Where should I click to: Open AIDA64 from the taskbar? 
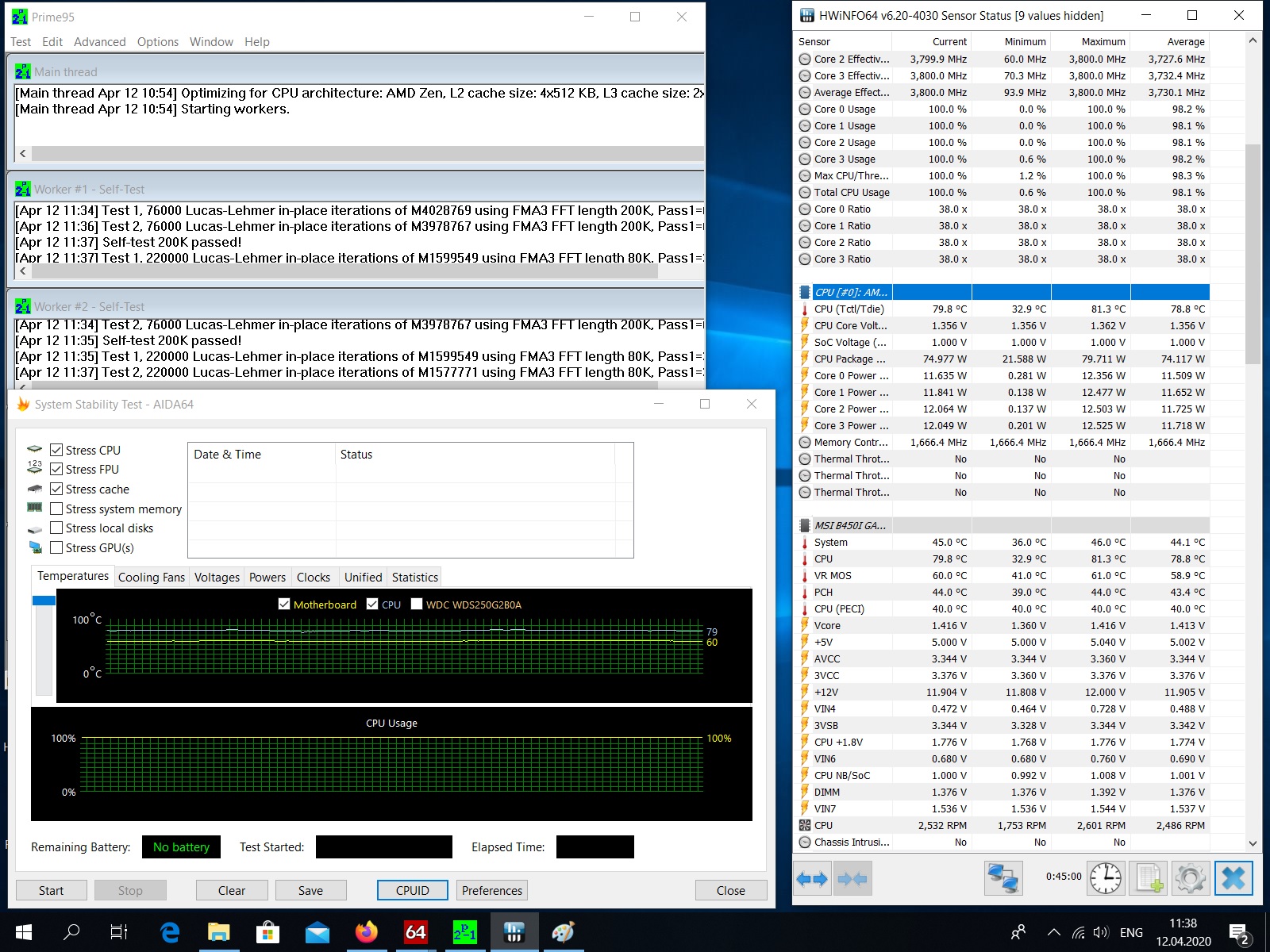click(x=415, y=932)
